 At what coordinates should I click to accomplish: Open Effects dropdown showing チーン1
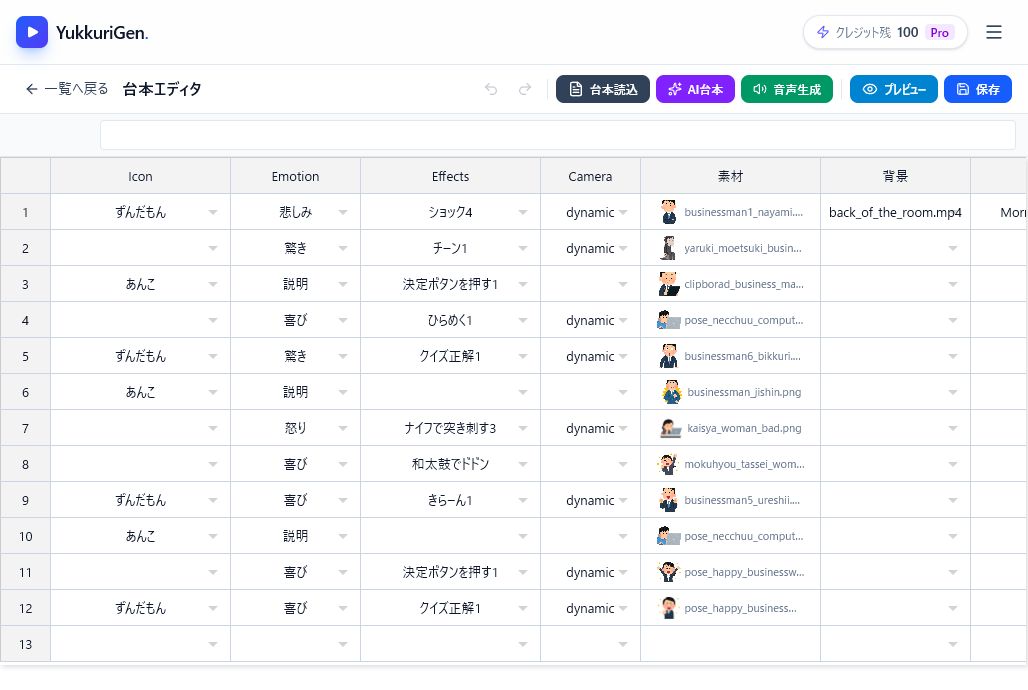click(x=523, y=249)
